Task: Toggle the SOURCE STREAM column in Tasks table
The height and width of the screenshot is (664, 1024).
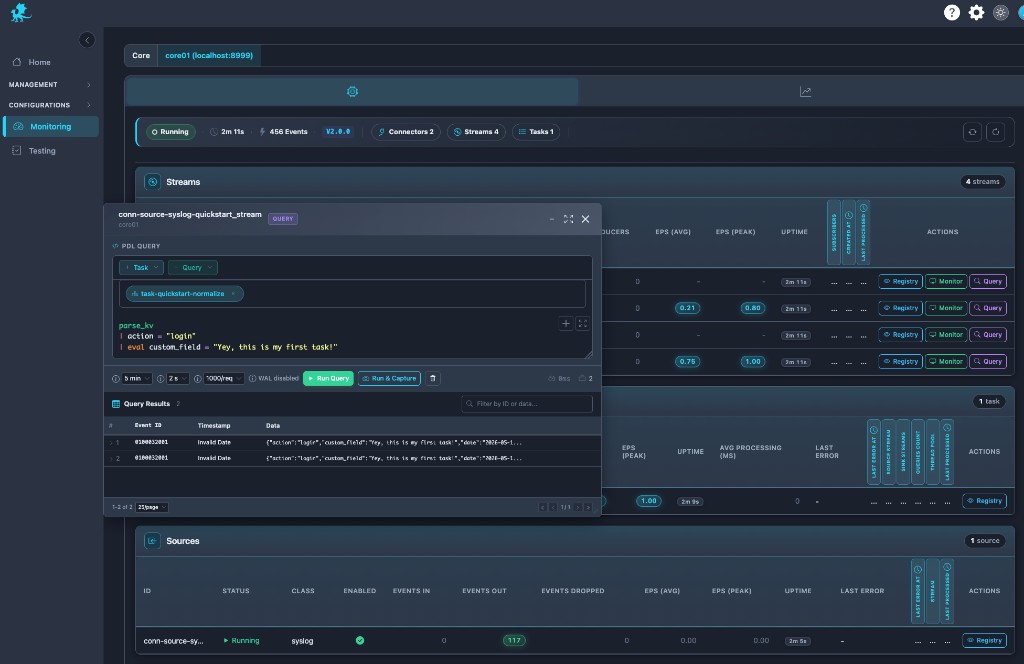Action: tap(888, 452)
